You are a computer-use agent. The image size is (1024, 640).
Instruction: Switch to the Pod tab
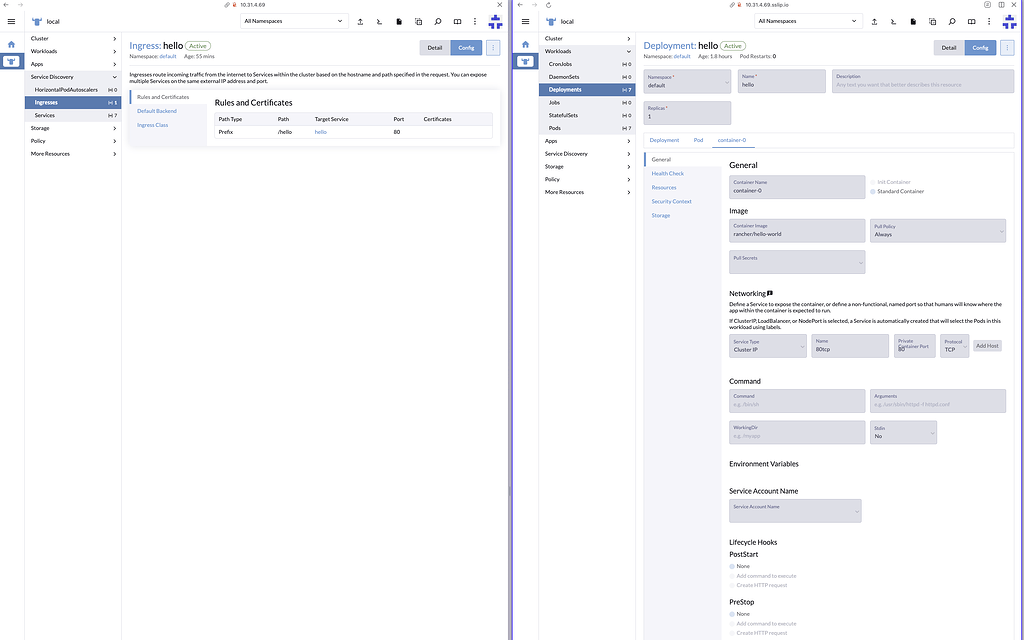(x=699, y=140)
